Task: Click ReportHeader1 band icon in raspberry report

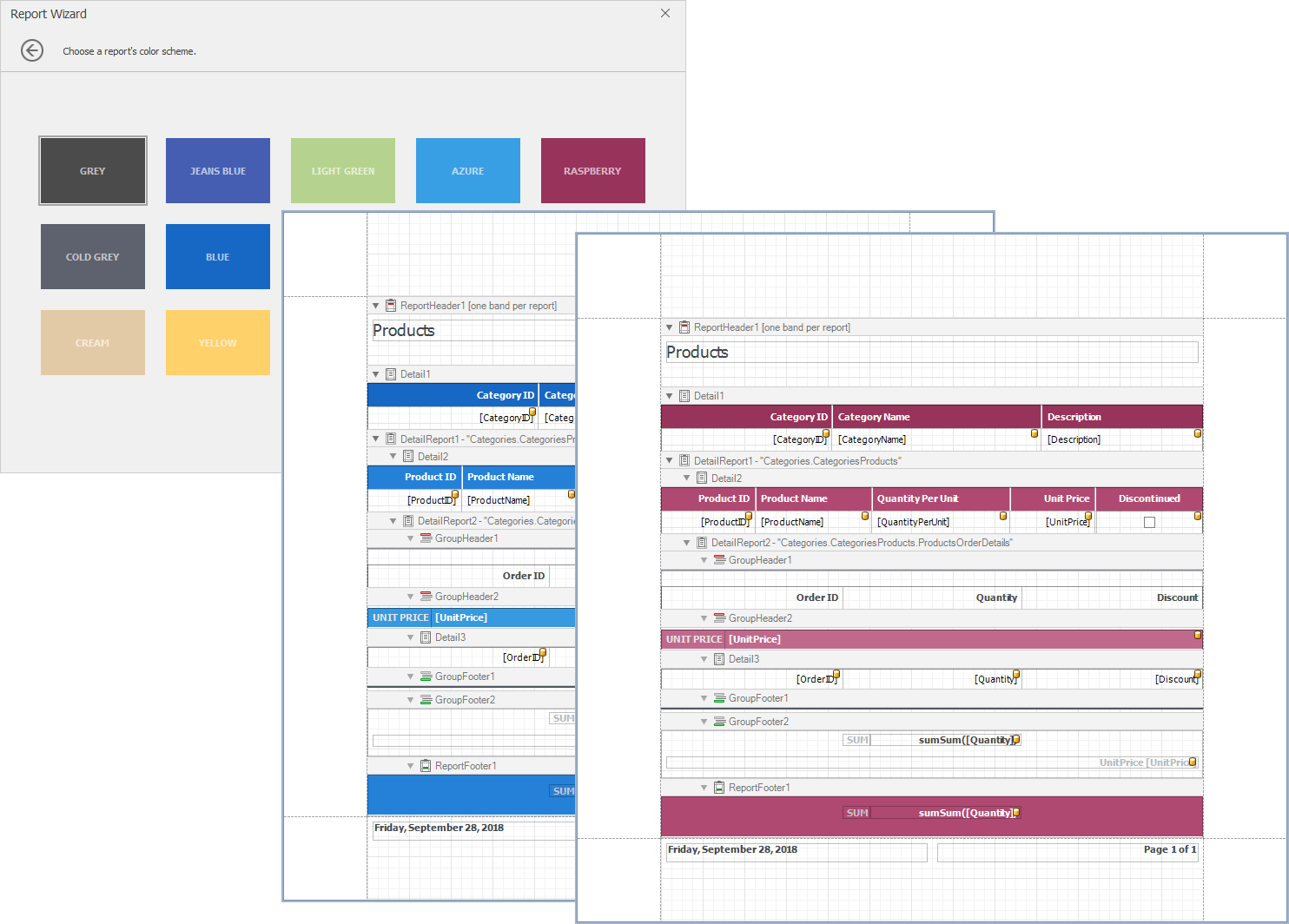Action: click(x=684, y=327)
